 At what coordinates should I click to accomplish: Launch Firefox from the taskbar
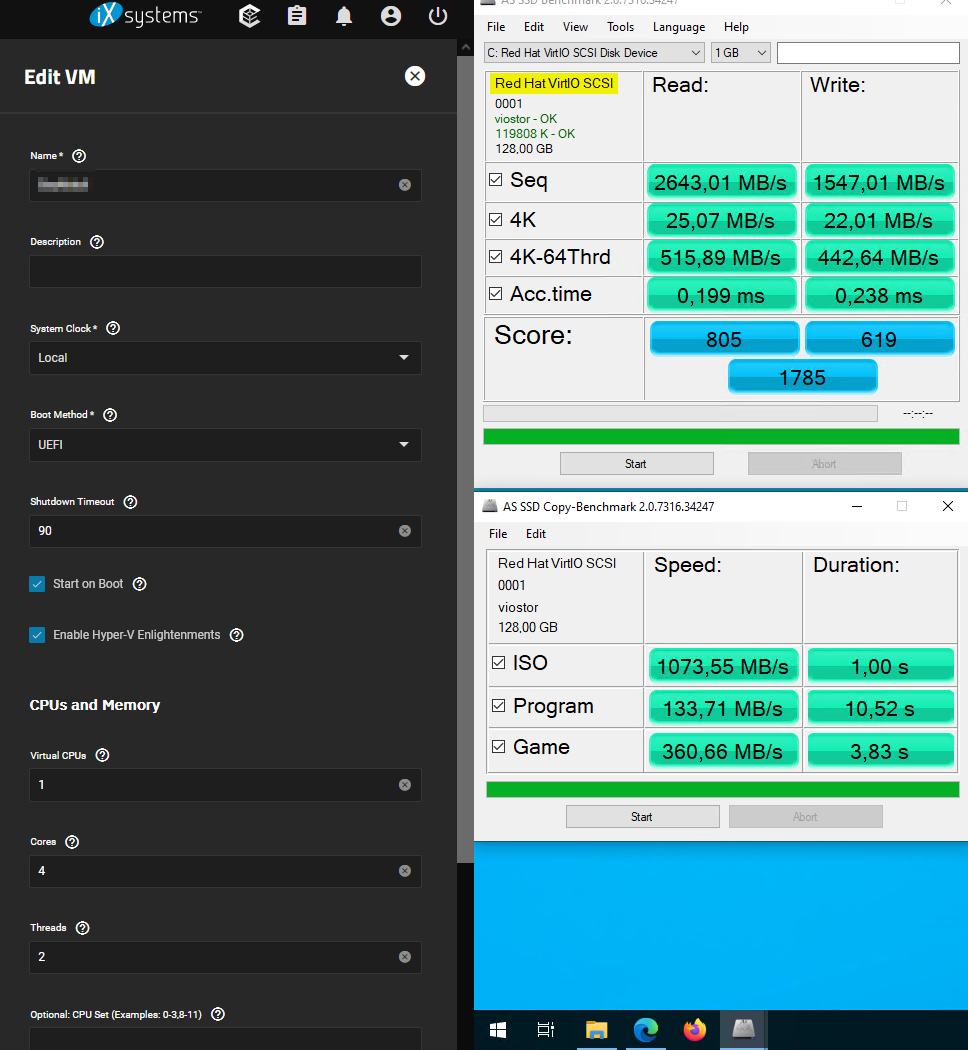[694, 1029]
